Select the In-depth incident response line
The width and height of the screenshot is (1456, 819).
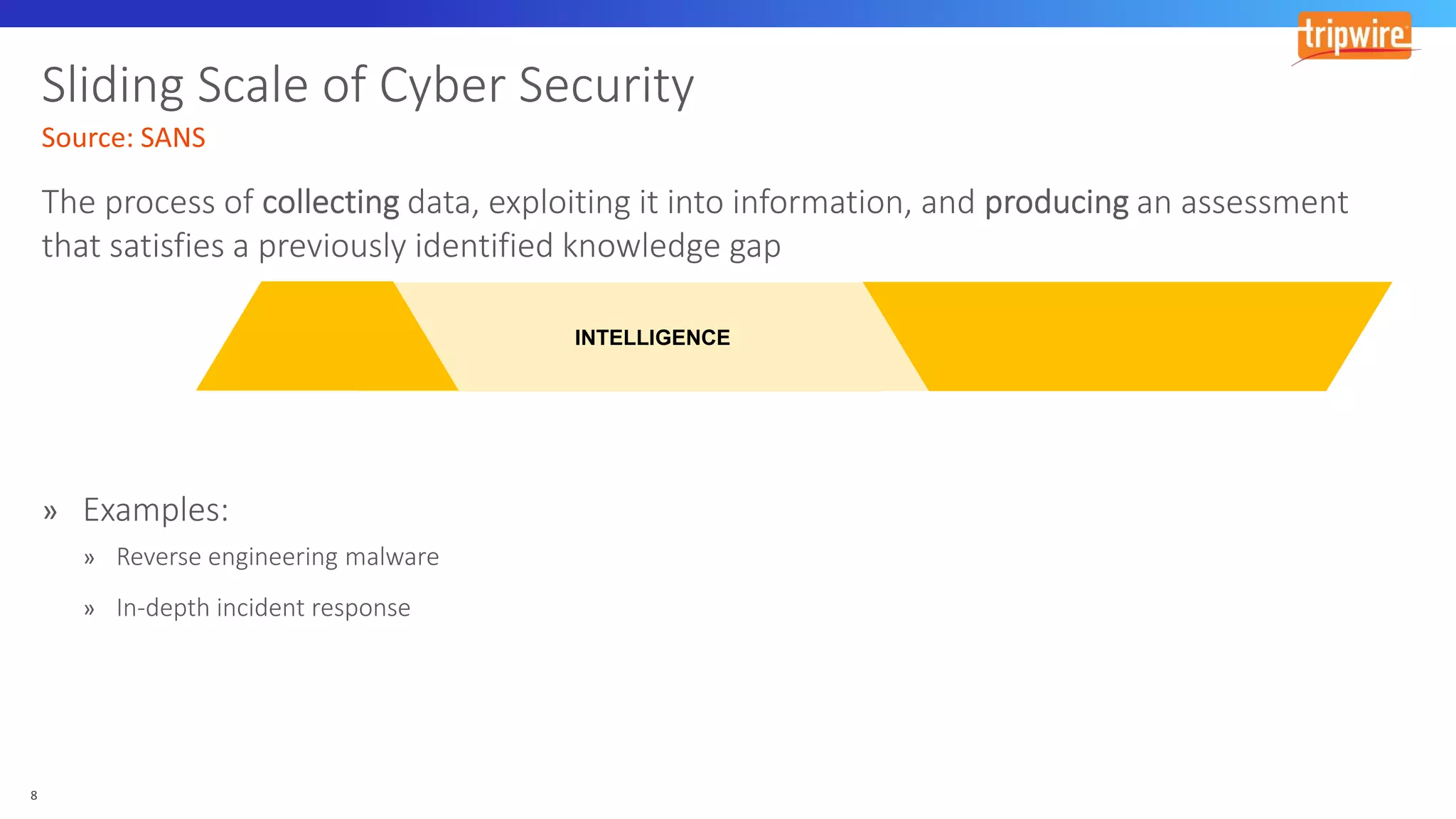click(x=263, y=608)
